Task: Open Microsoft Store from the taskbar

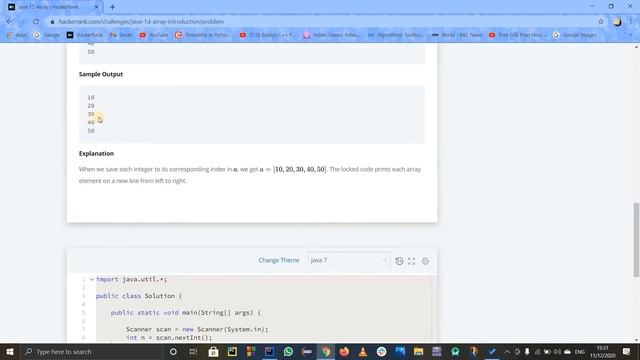Action: 213,352
